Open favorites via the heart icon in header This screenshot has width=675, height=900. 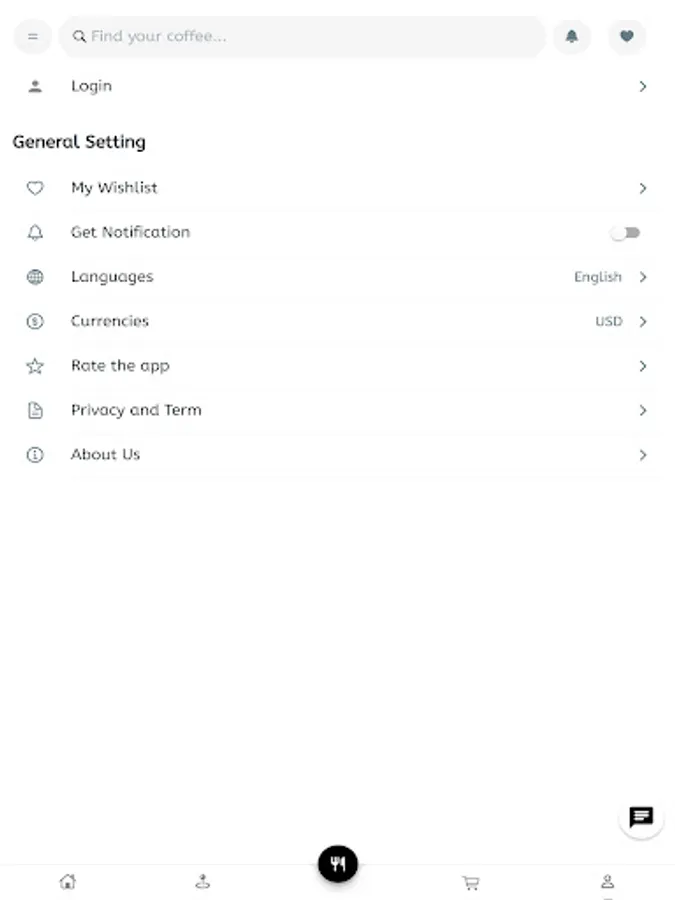[627, 37]
